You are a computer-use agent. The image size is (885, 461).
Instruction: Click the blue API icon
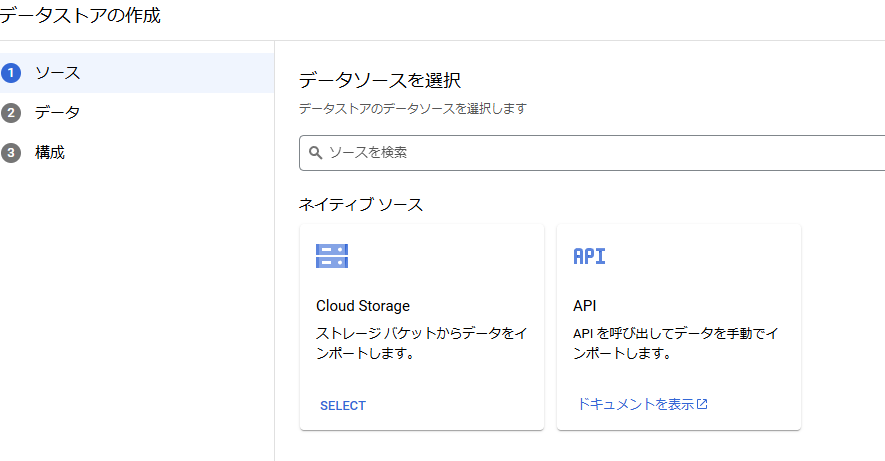pos(589,256)
